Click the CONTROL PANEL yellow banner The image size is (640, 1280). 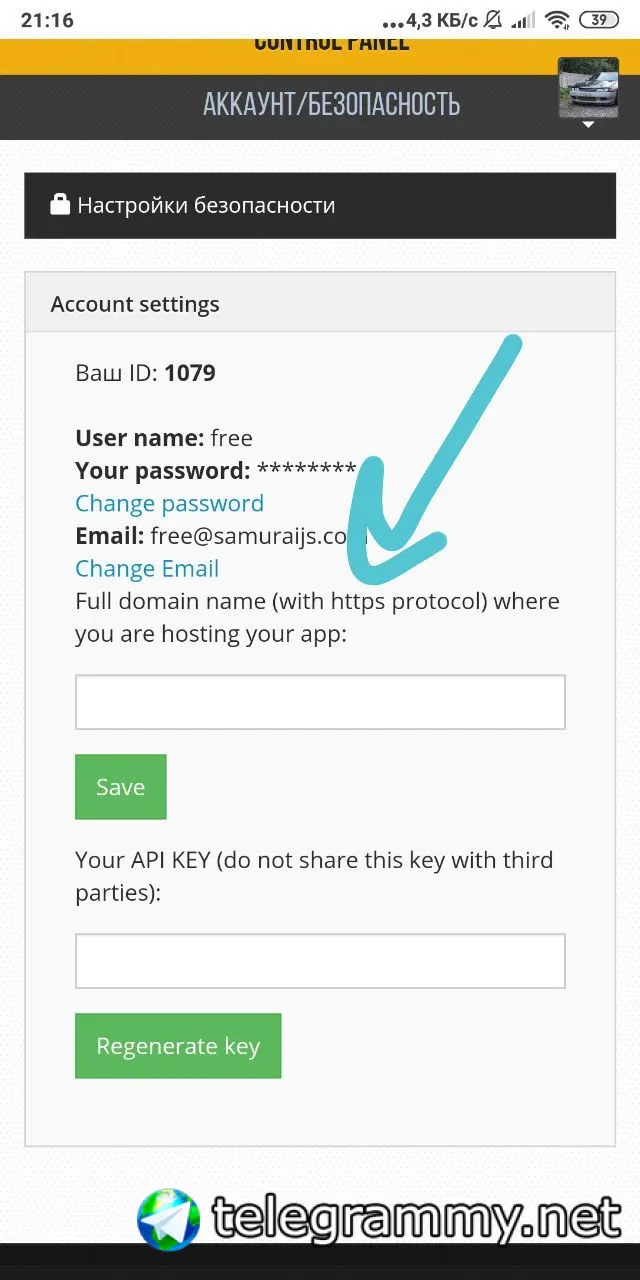pyautogui.click(x=331, y=45)
